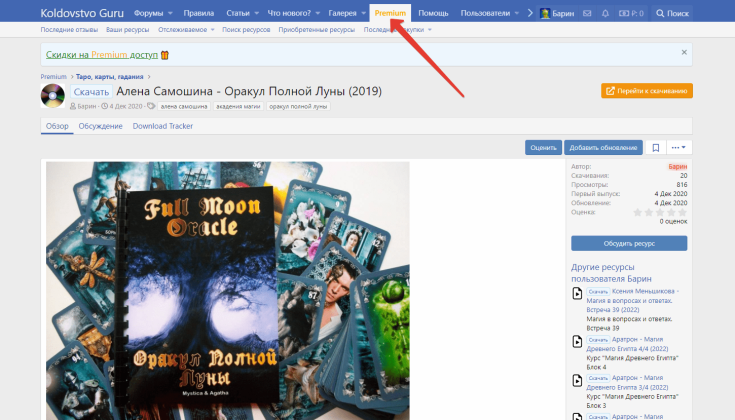Open Ксения Меньшикова Магия в вопросах resource
This screenshot has height=420, width=735.
(632, 300)
